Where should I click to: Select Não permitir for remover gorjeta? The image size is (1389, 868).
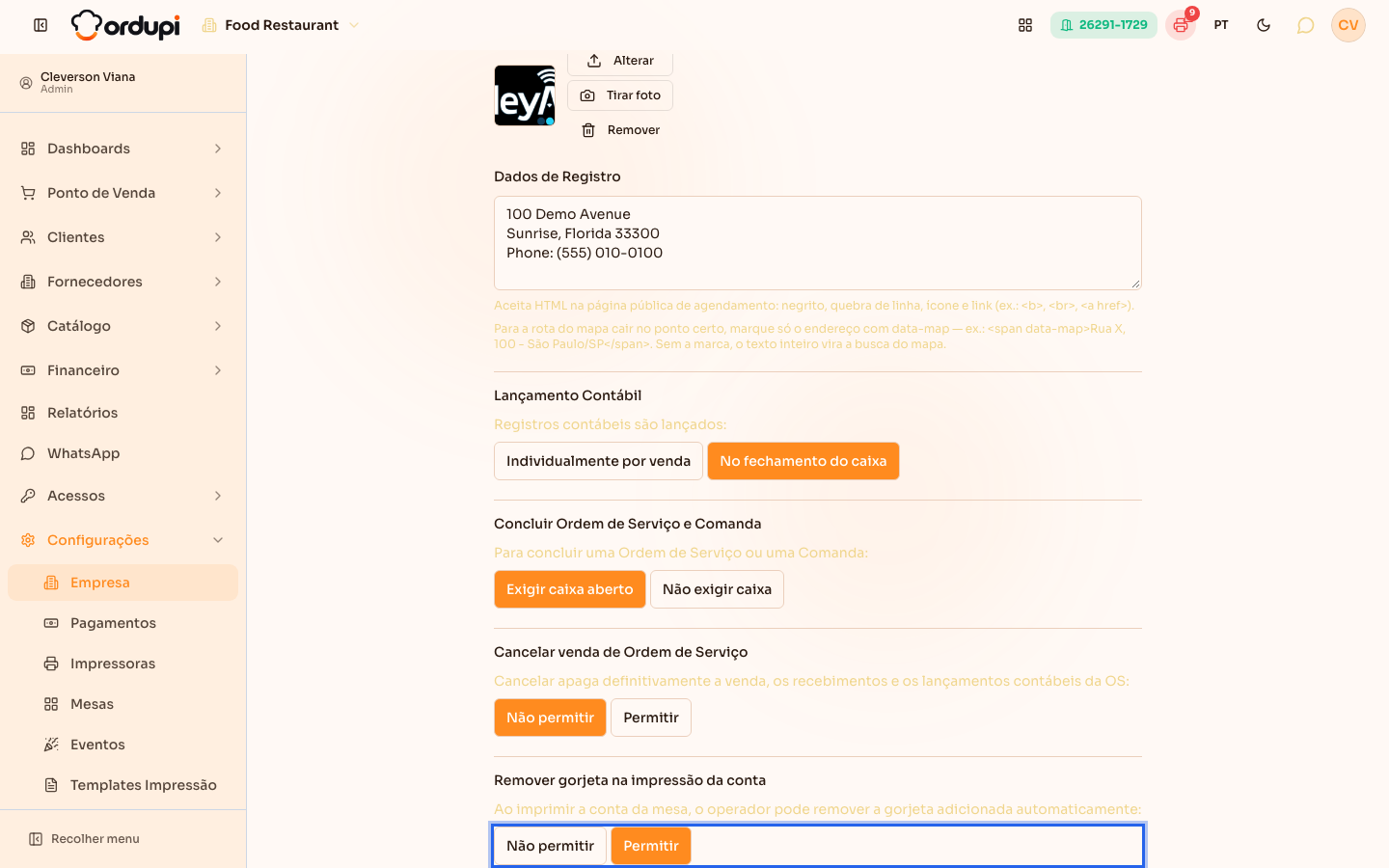coord(550,846)
